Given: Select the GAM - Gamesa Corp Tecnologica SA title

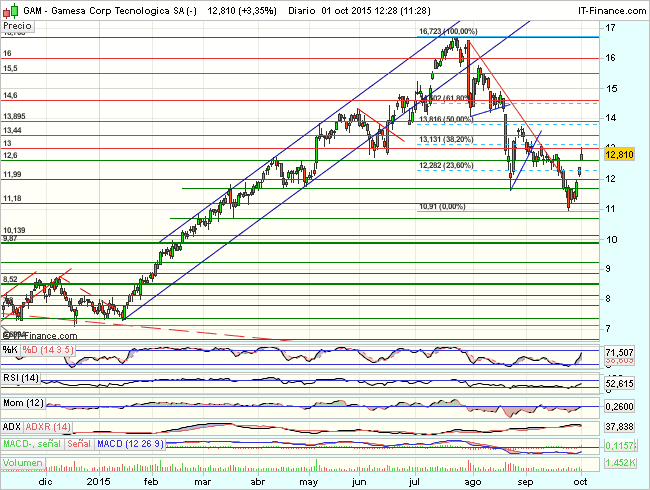Looking at the screenshot, I should (110, 11).
